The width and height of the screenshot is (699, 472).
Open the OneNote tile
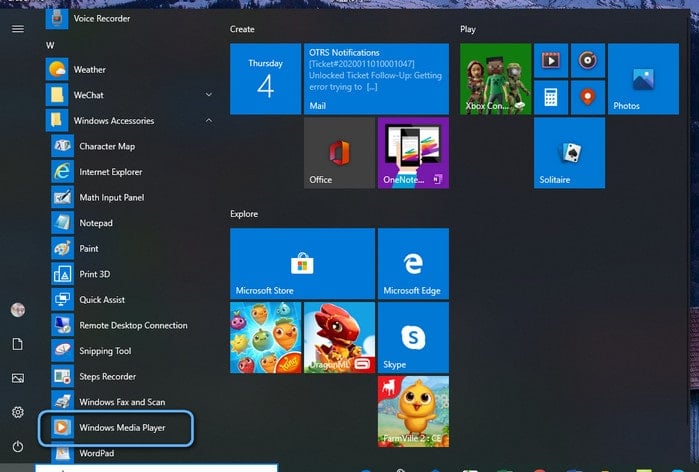tap(413, 153)
